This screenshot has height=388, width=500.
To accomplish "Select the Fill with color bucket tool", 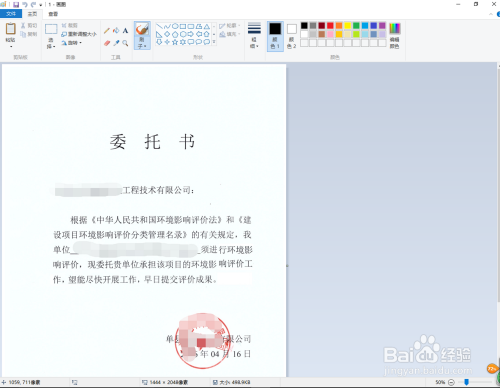I will (x=116, y=31).
